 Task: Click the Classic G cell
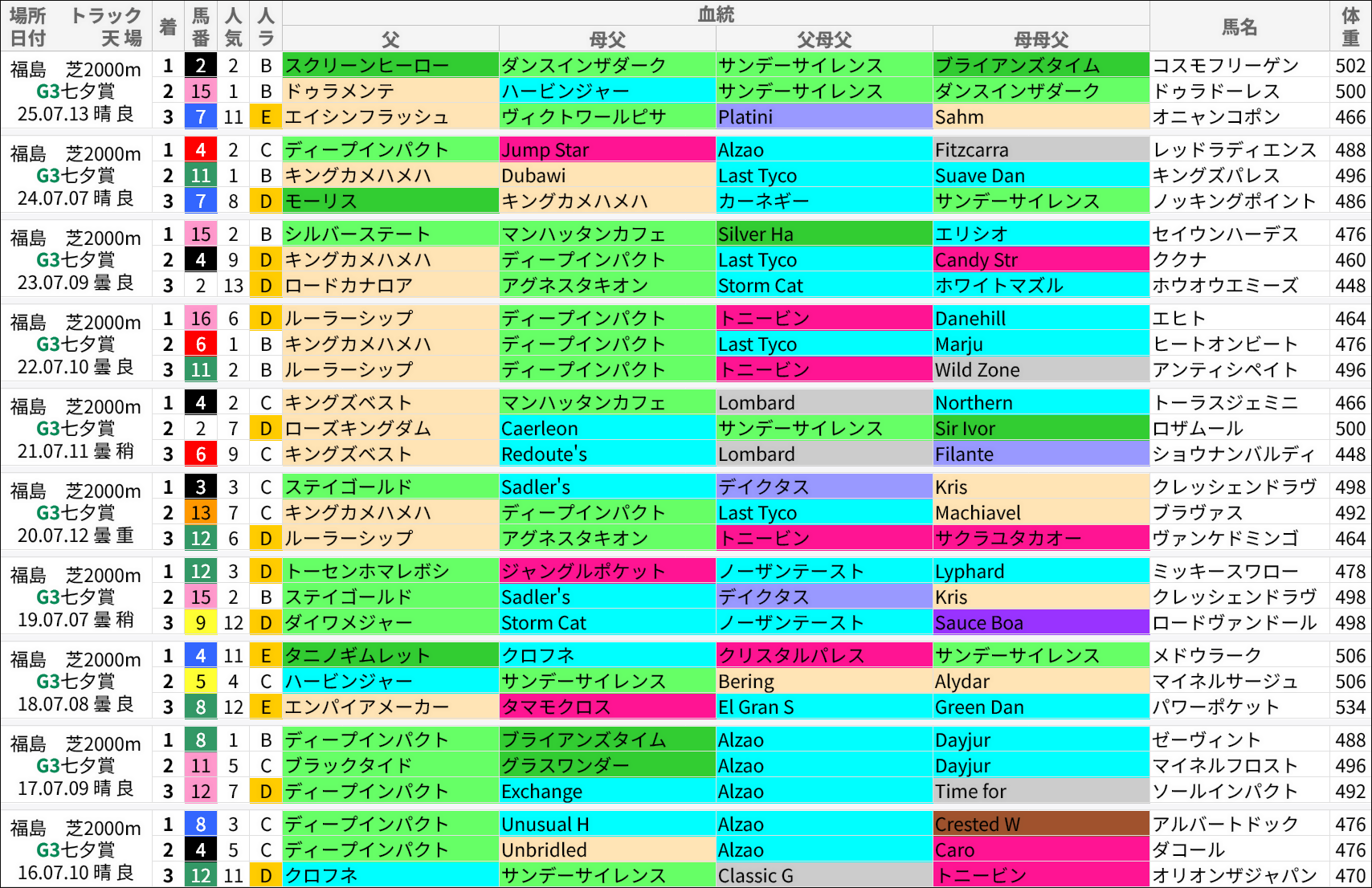pos(824,875)
